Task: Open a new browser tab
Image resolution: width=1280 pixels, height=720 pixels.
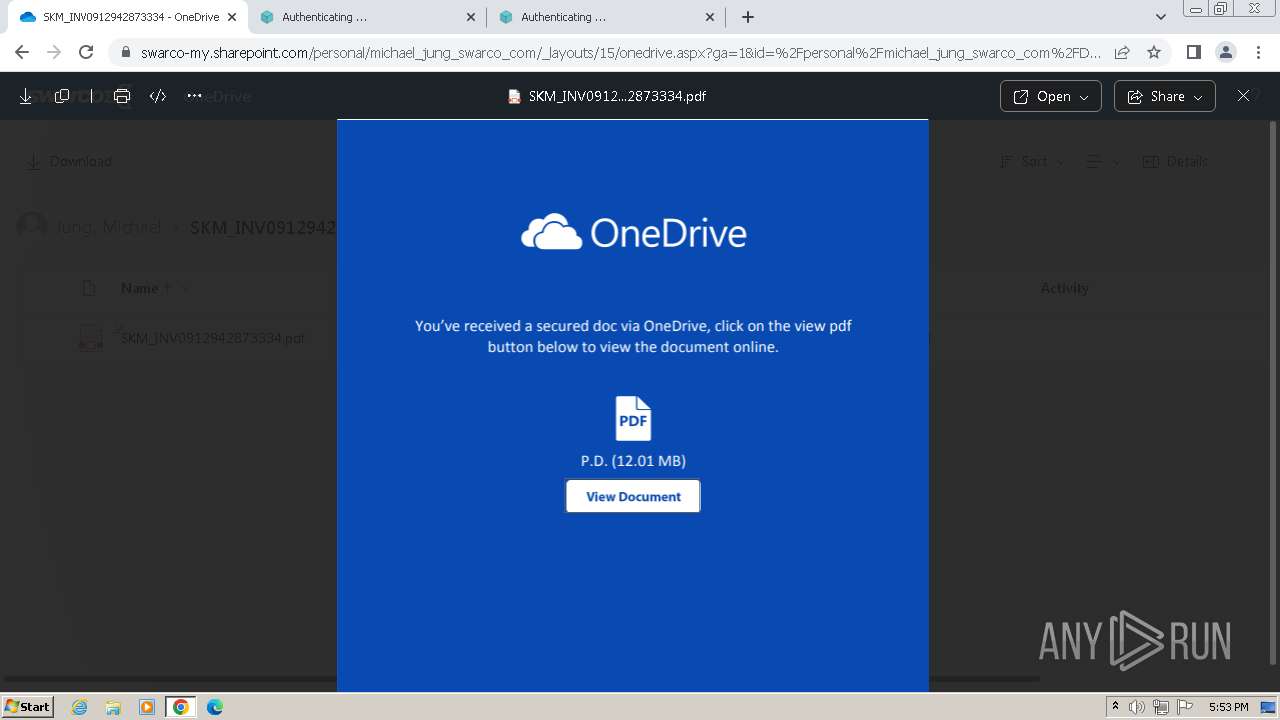Action: (748, 17)
